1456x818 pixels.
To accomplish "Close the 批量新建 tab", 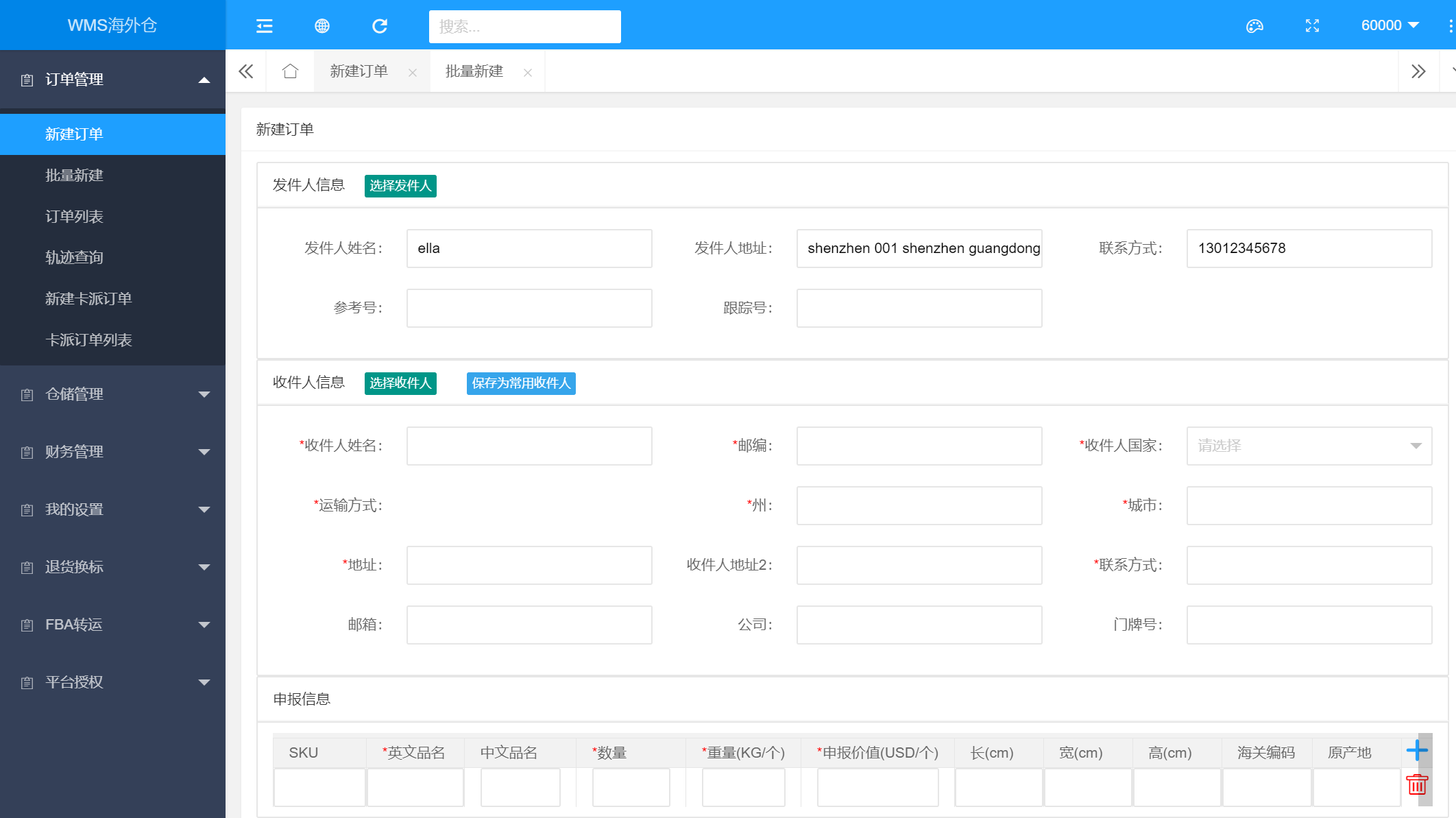I will pos(528,72).
